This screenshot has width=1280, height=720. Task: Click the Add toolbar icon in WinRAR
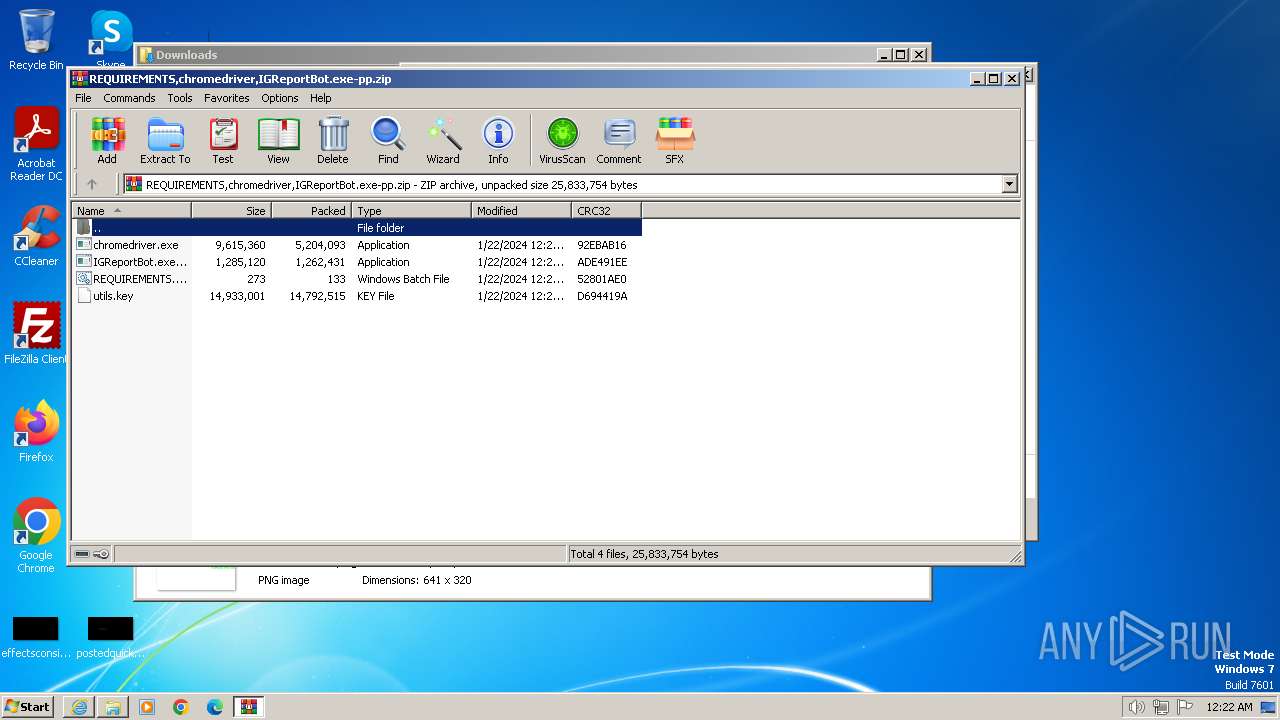click(x=107, y=141)
